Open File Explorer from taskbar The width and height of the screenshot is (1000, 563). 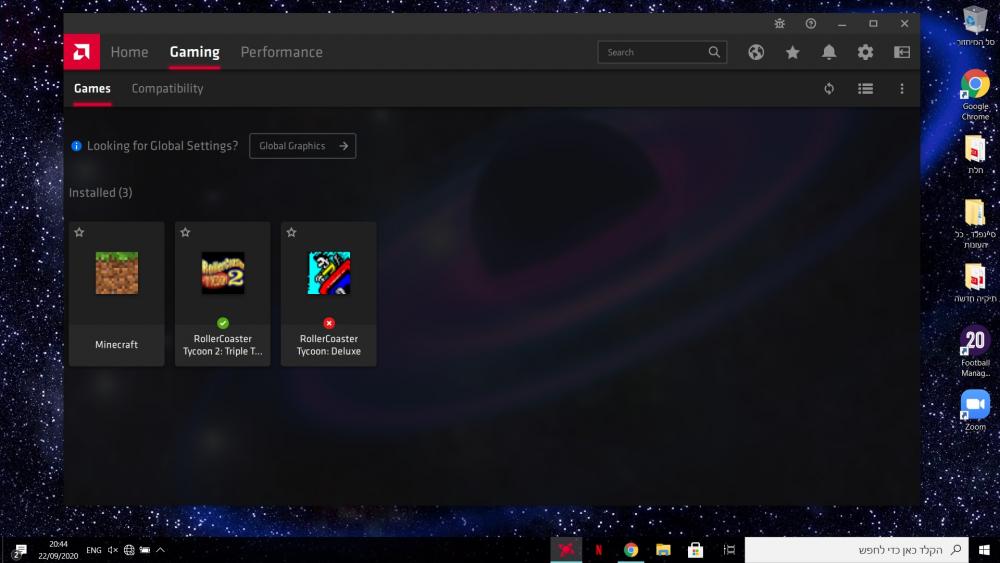[663, 550]
